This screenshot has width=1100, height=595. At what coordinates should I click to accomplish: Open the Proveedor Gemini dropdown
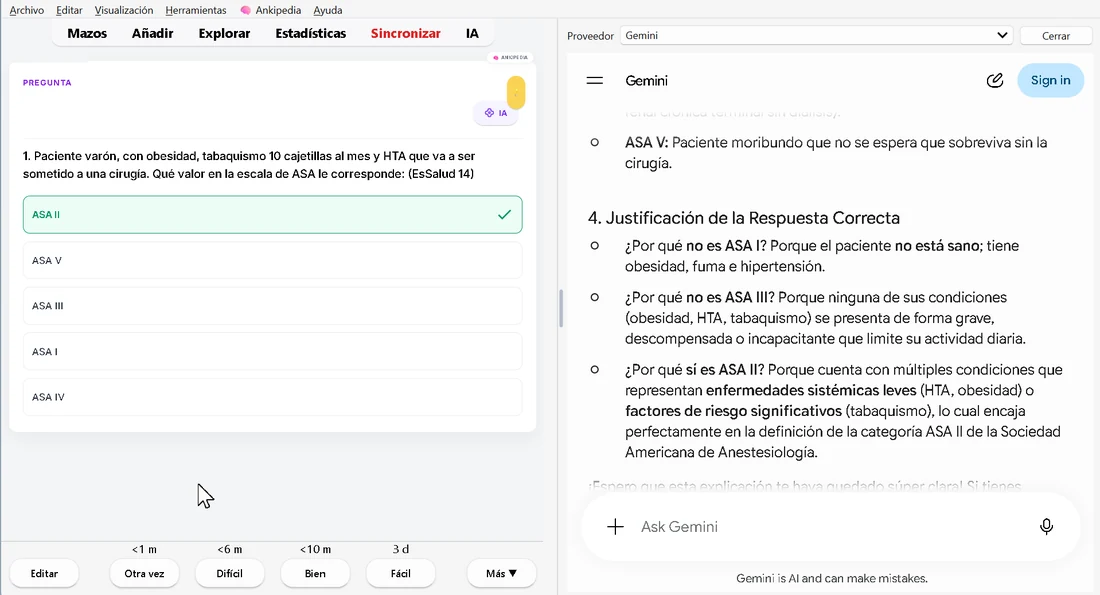point(816,35)
